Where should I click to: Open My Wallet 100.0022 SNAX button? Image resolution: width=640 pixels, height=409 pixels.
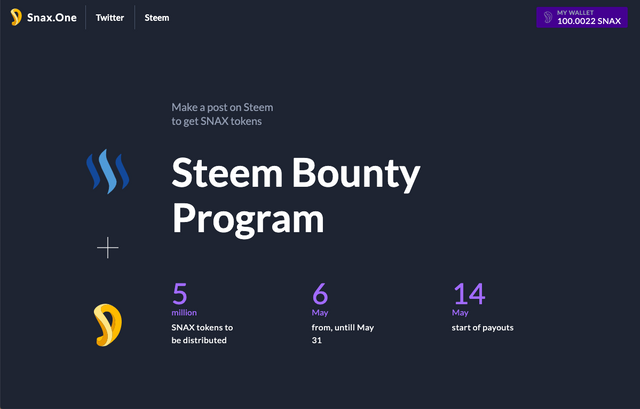click(x=582, y=17)
